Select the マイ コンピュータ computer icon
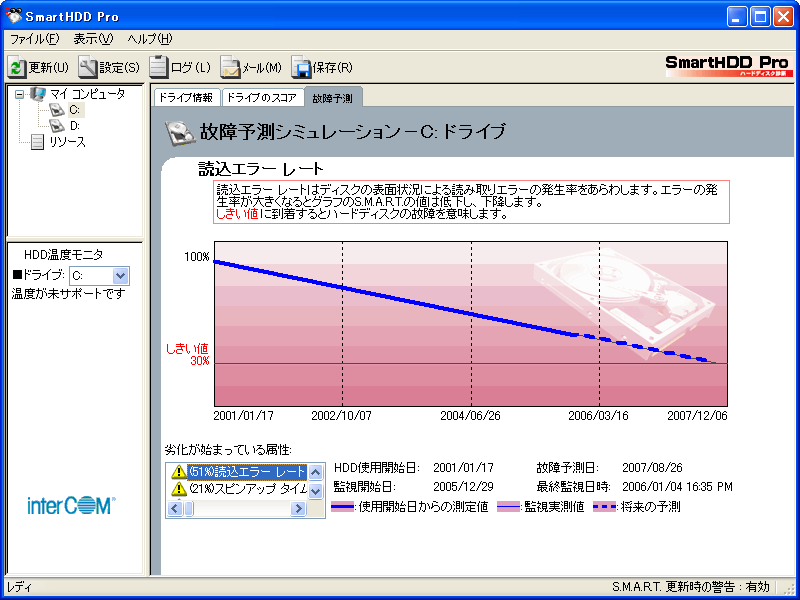The image size is (800, 600). [x=37, y=94]
